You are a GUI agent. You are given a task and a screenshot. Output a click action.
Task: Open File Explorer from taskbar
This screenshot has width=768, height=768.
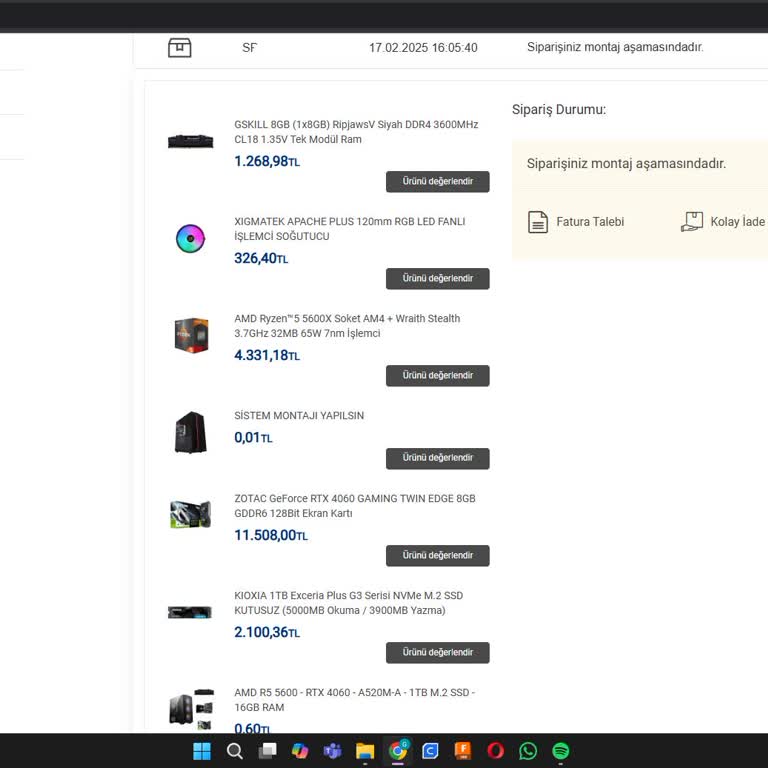365,751
